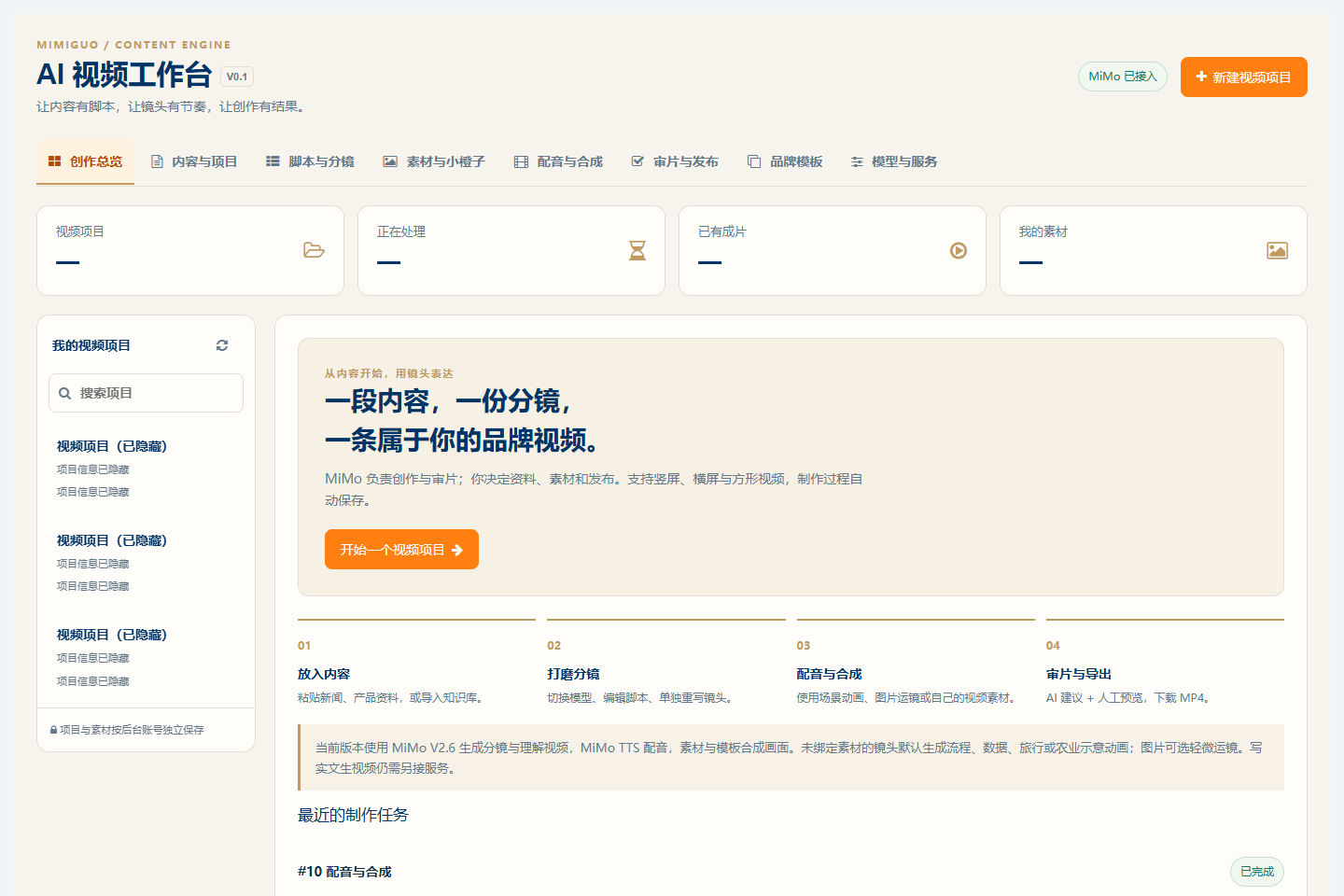Focus the 搜索项目 search field
This screenshot has width=1344, height=896.
pos(146,393)
